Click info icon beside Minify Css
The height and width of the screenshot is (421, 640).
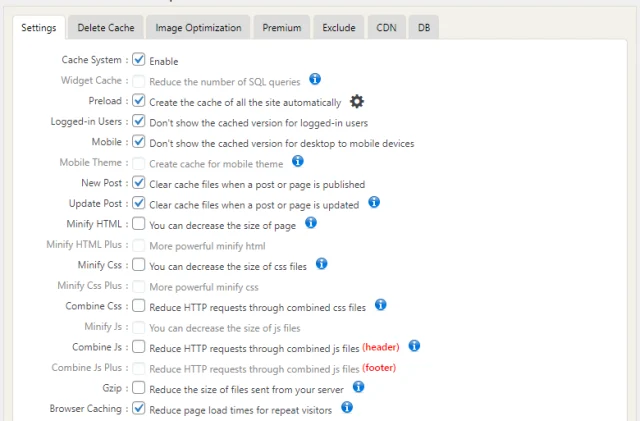coord(322,264)
